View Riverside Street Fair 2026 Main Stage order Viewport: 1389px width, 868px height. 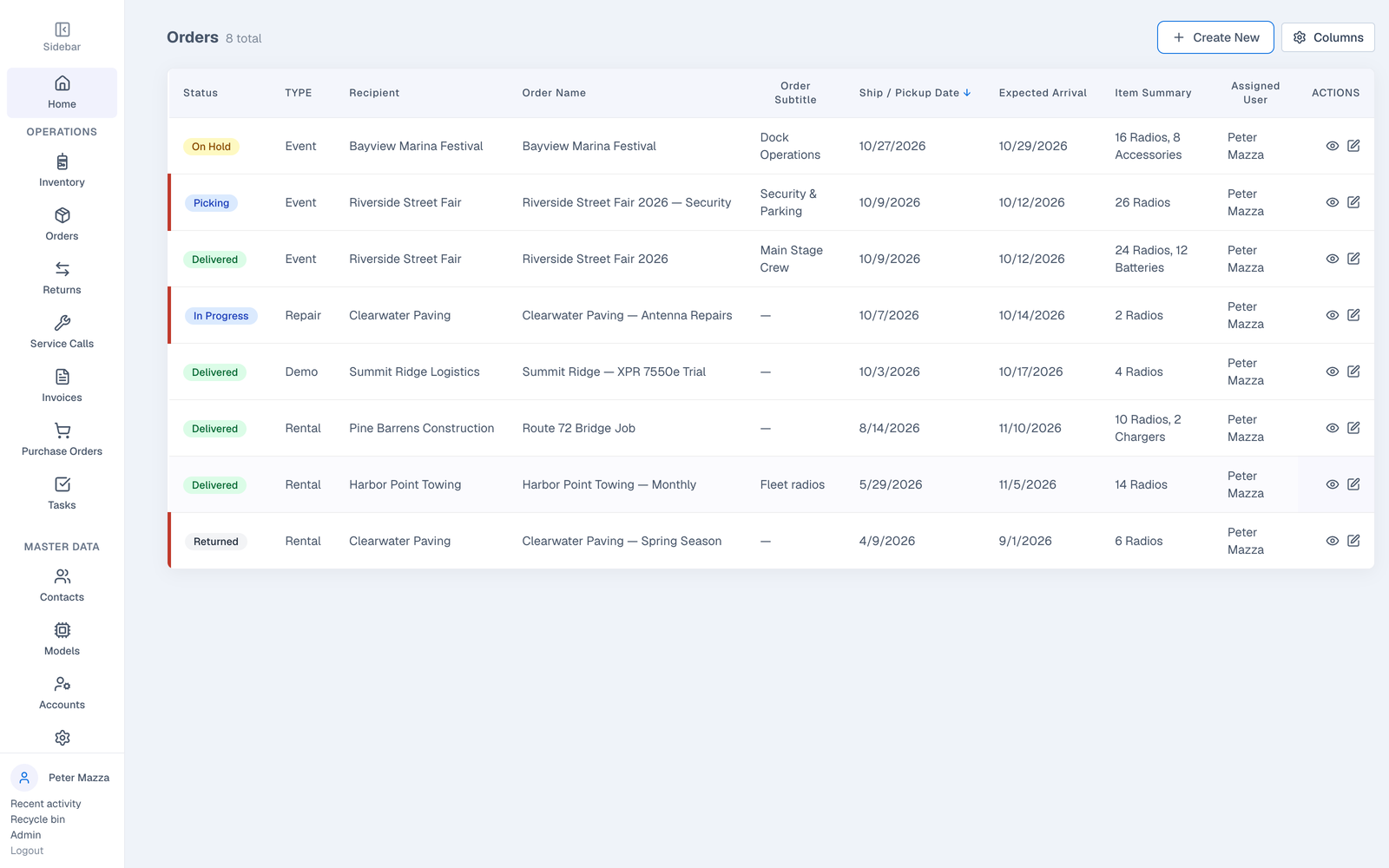click(1333, 259)
